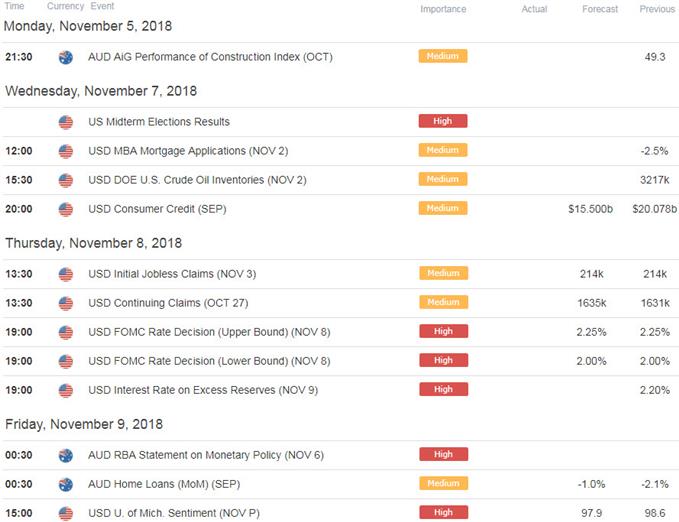Select the Monday, November 5, 2018 heading
Screen dimensions: 679x522
(88, 26)
